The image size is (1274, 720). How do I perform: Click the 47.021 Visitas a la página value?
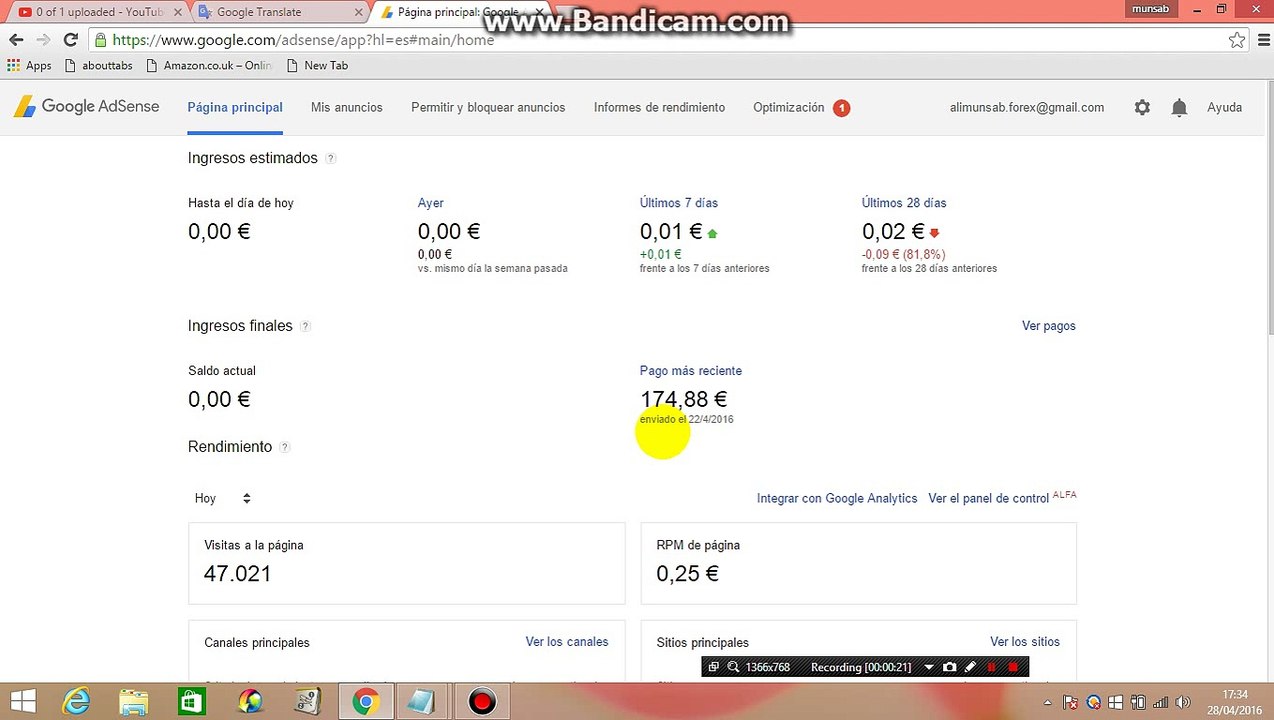[237, 574]
